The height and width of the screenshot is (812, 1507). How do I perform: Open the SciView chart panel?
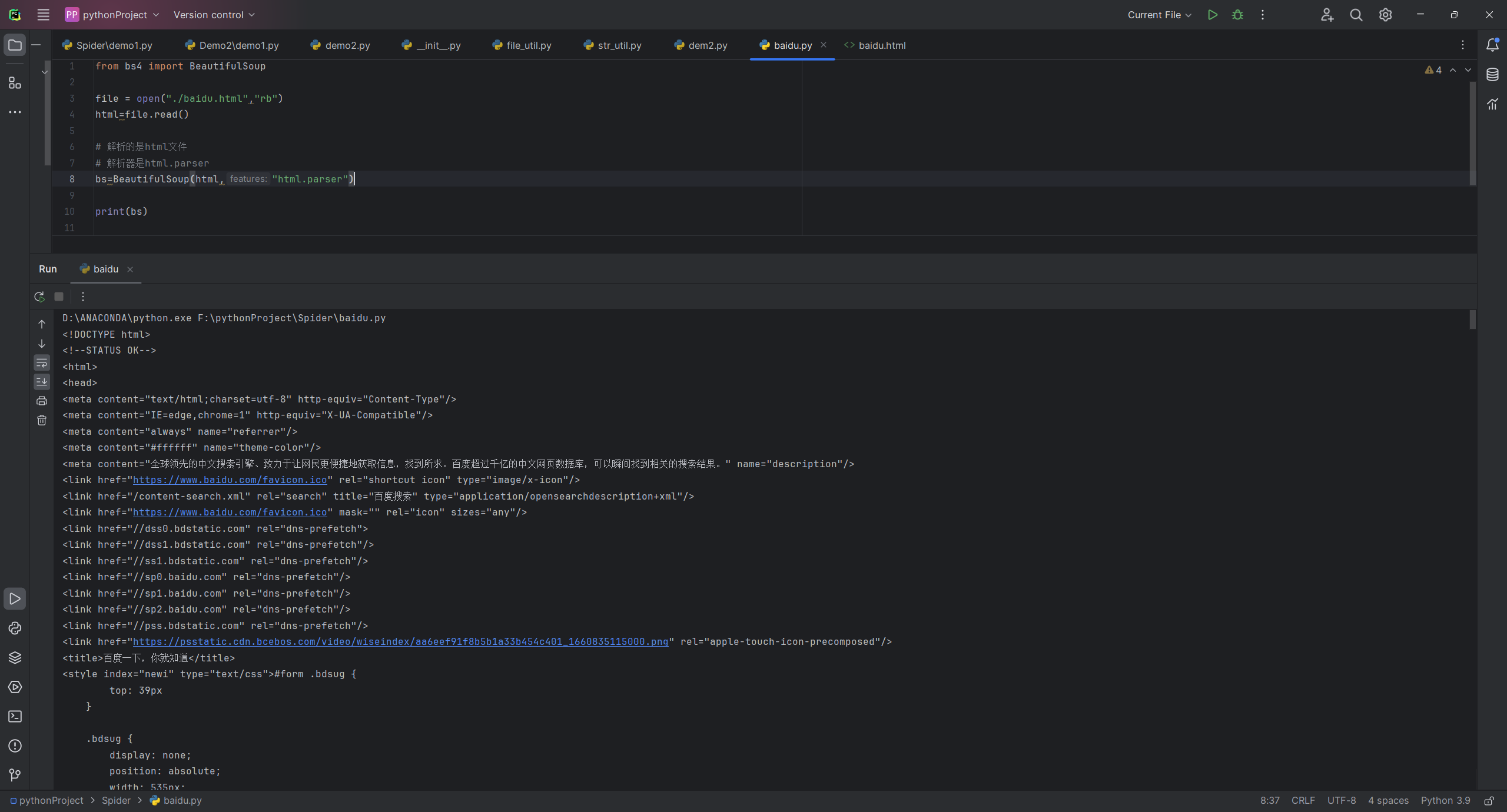[1492, 104]
